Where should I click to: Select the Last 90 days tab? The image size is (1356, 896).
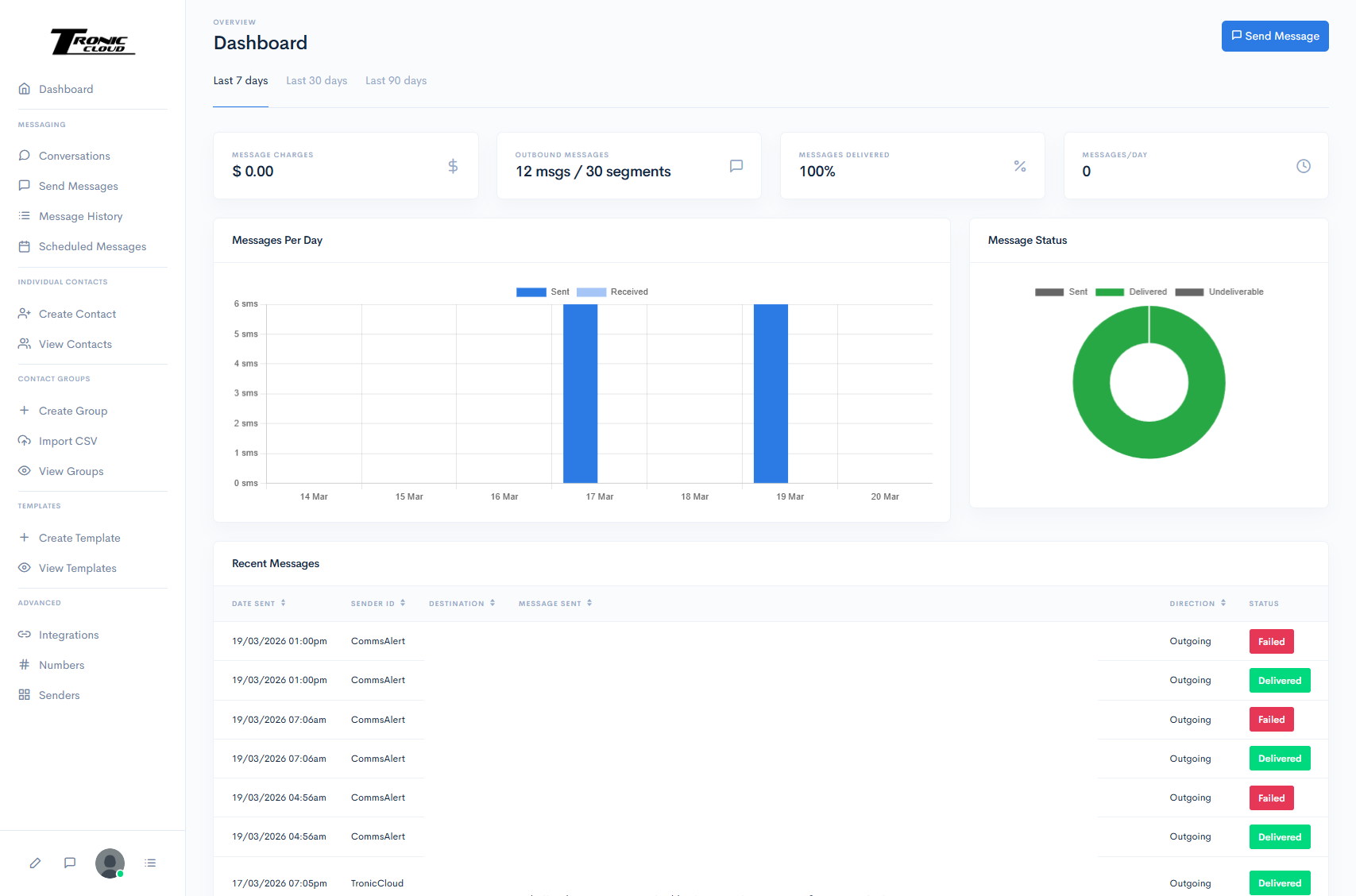click(x=396, y=81)
